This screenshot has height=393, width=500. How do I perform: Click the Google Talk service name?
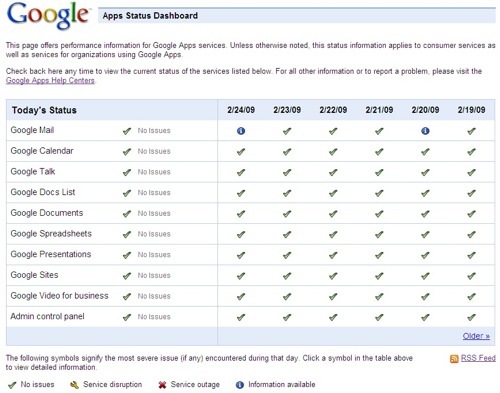(33, 171)
